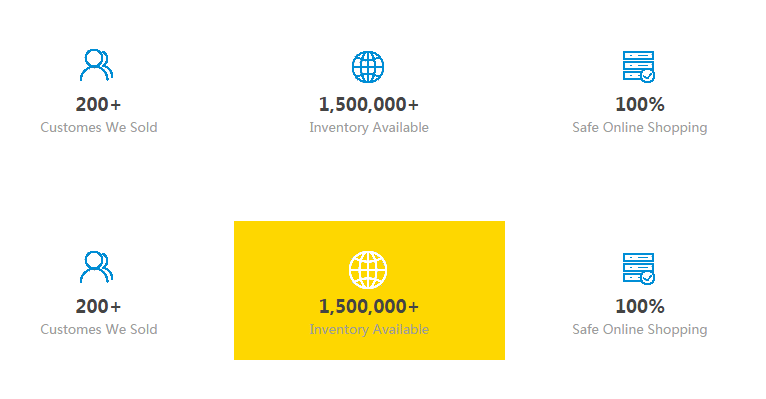The image size is (766, 399).
Task: Select the upper row 200+ figure
Action: [x=98, y=105]
